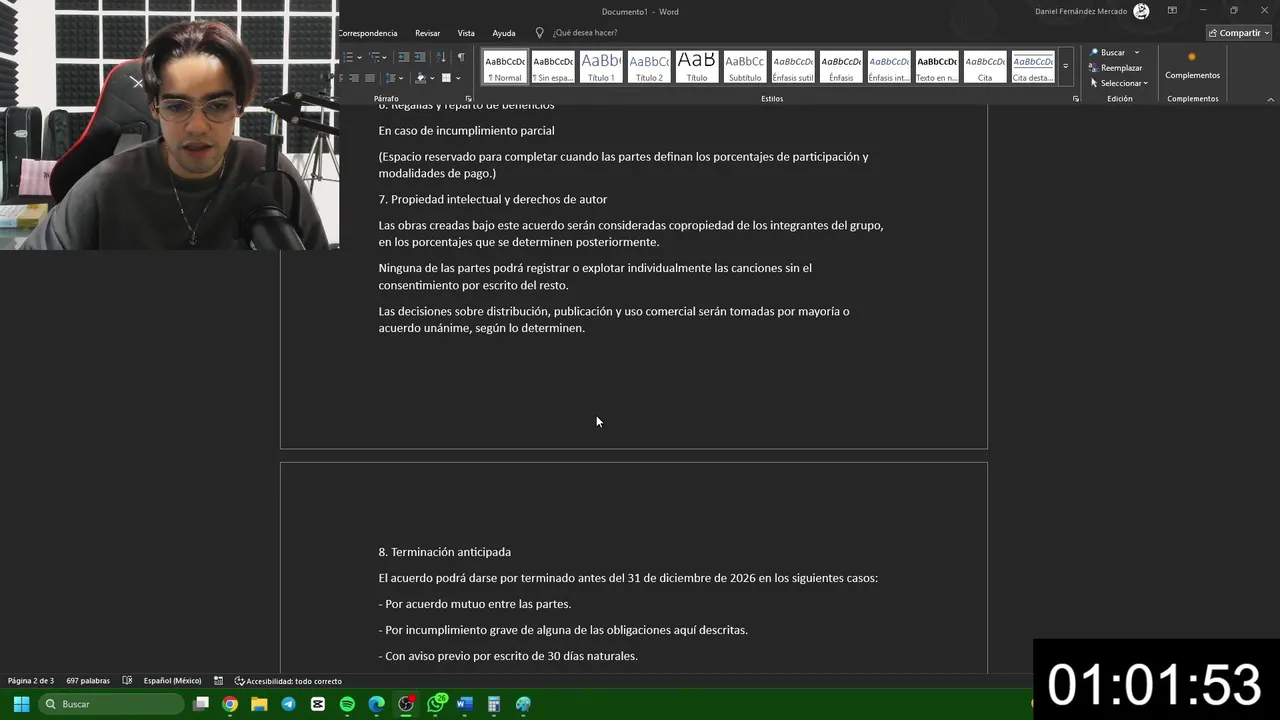Click Página 2 de 3 indicator
The width and height of the screenshot is (1280, 720).
coord(31,681)
